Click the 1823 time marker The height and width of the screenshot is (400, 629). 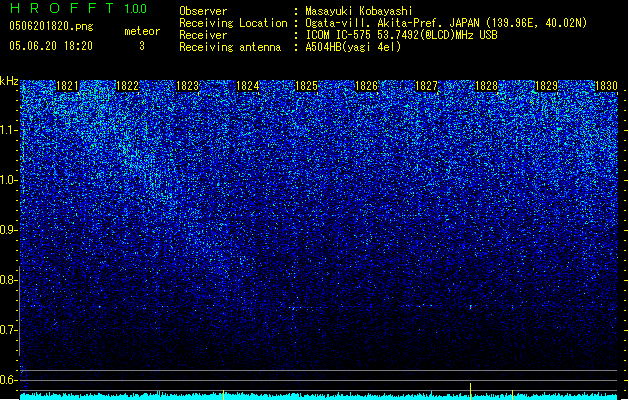187,86
